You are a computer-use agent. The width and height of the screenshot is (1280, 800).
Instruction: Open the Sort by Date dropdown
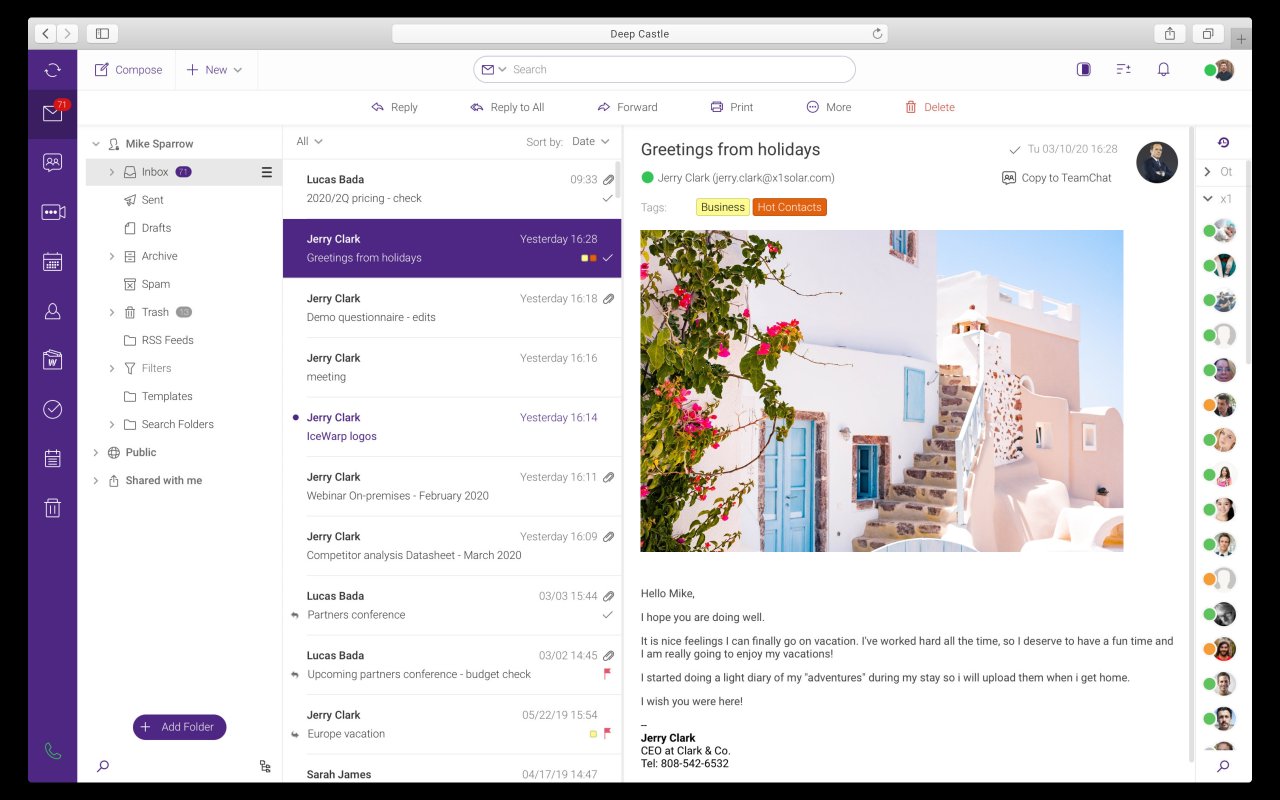tap(590, 141)
